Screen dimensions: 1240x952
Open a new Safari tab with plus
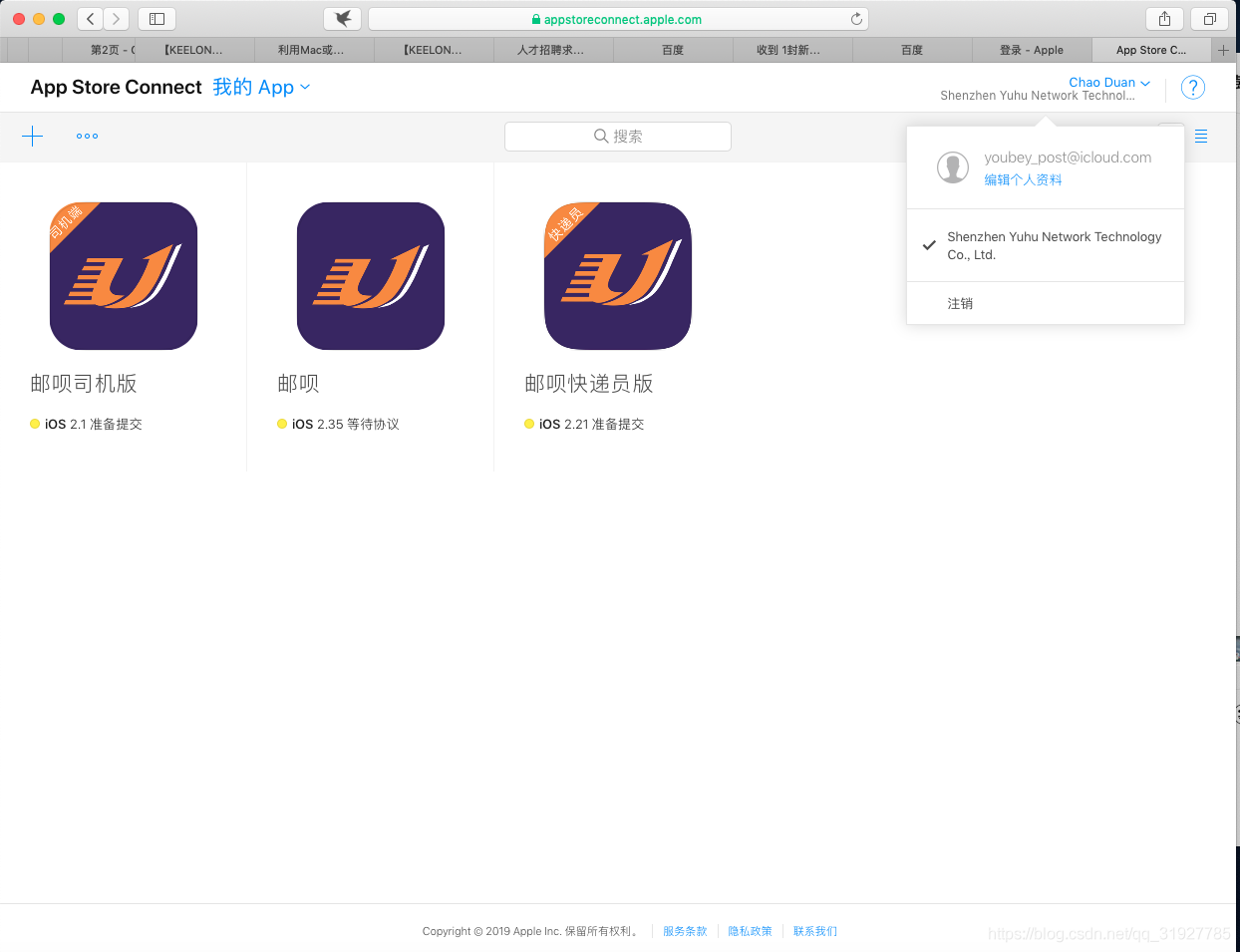click(1223, 50)
